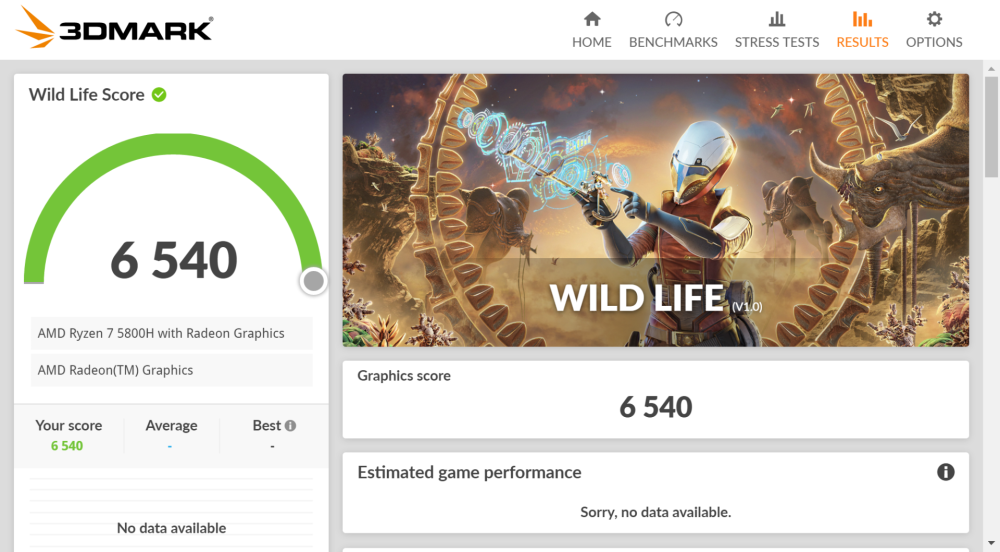Image resolution: width=1000 pixels, height=552 pixels.
Task: Click the gray knob on score gauge
Action: pos(314,281)
